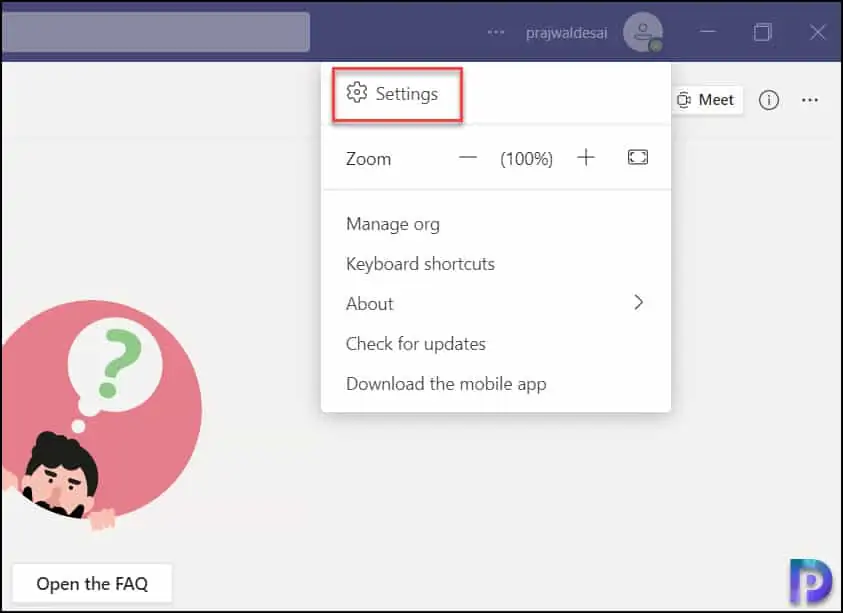Click the Settings gear icon in menu

356,93
